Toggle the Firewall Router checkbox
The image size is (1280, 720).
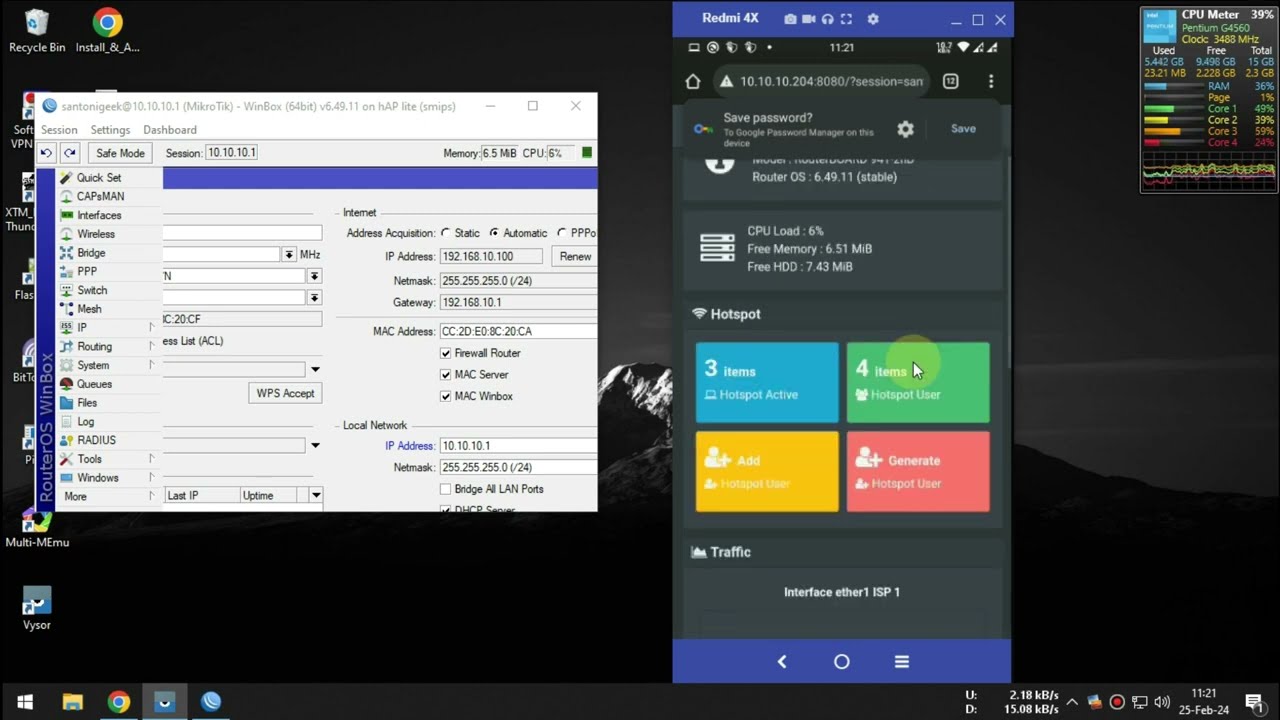click(446, 353)
